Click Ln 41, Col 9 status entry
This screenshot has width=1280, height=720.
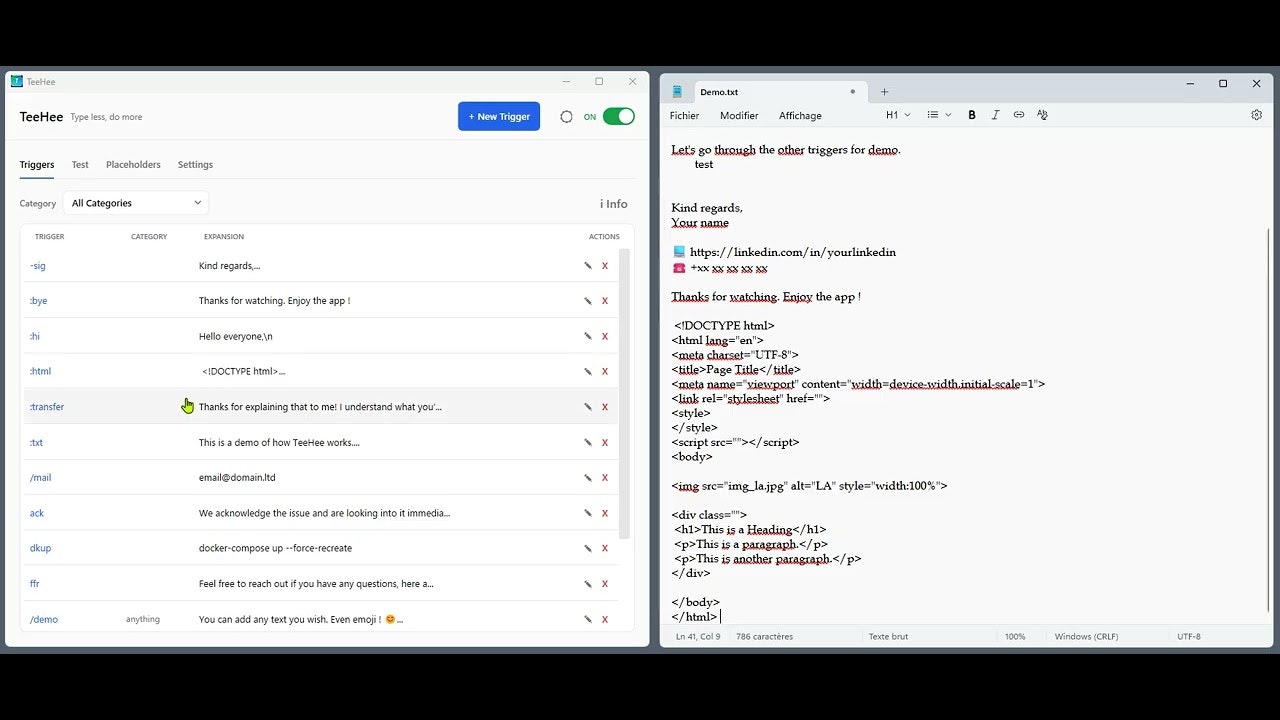[x=698, y=636]
